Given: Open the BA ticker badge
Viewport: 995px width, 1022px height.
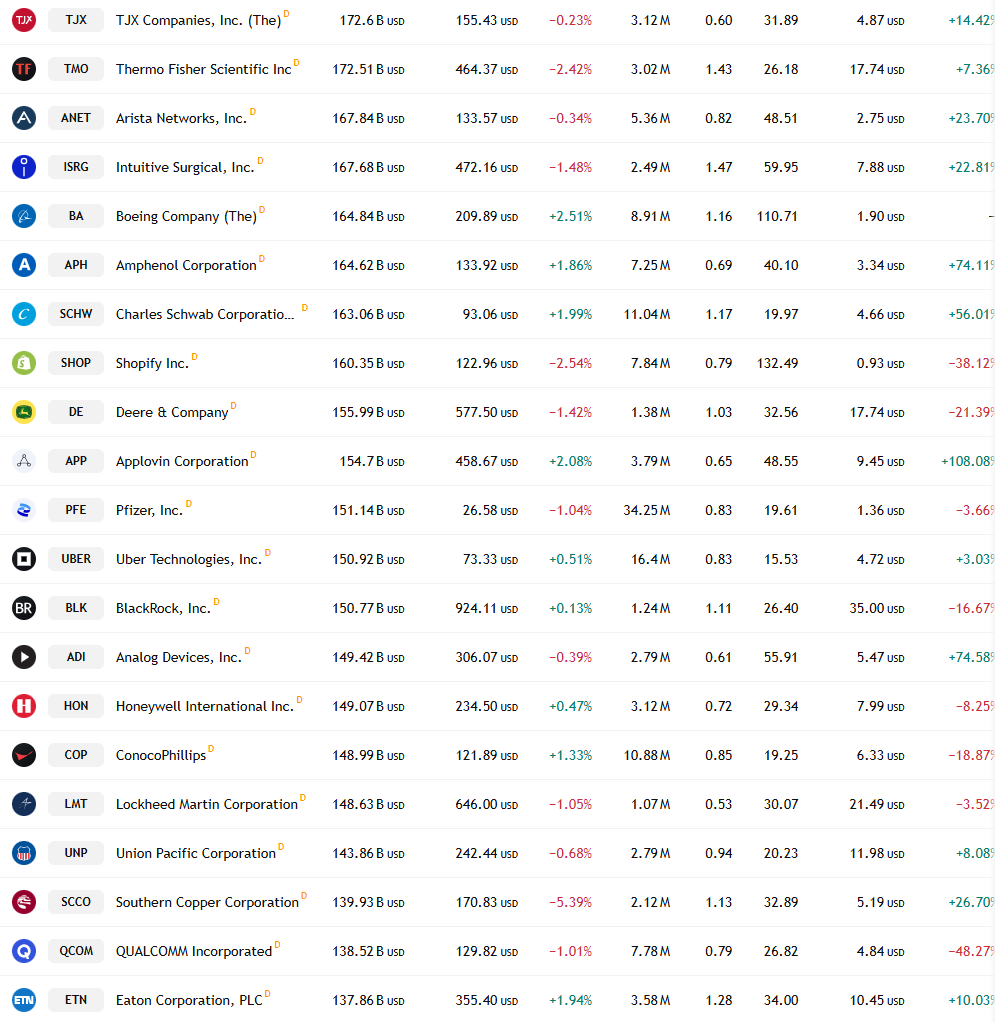Looking at the screenshot, I should click(x=76, y=216).
